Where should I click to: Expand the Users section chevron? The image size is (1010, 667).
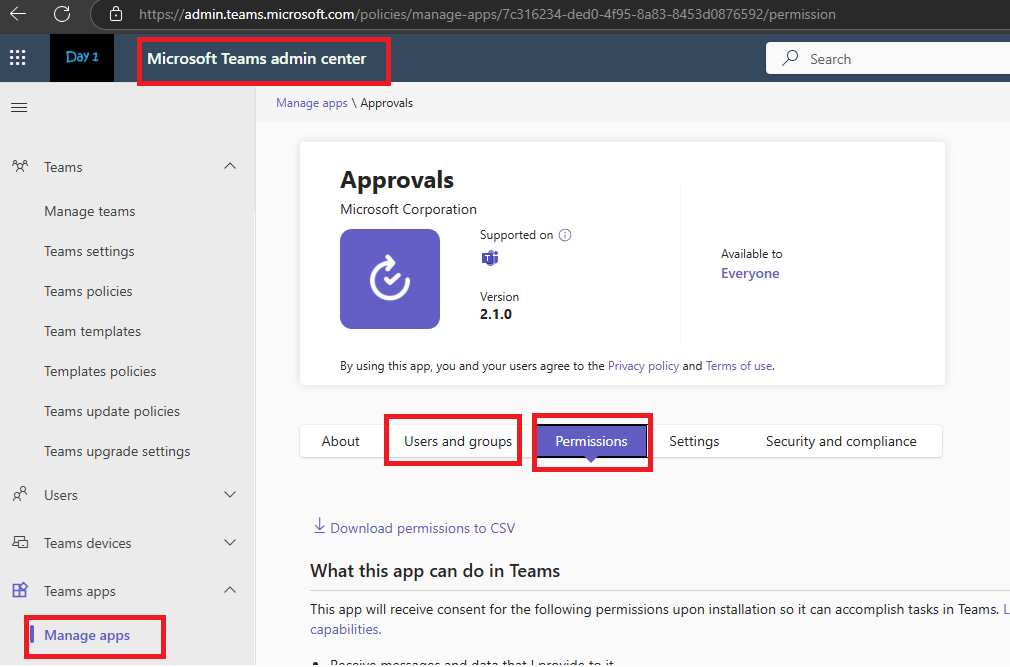click(230, 494)
